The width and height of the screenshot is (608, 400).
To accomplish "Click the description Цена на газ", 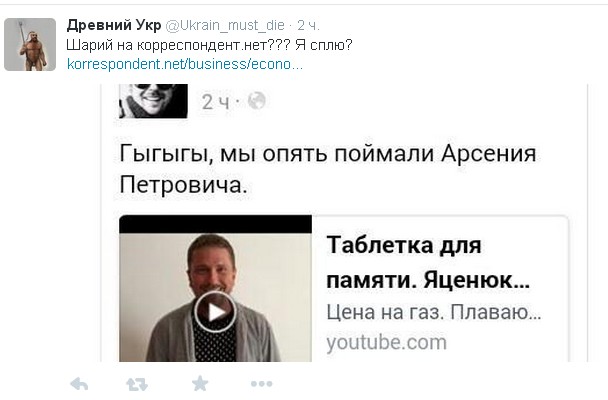I will (x=434, y=312).
